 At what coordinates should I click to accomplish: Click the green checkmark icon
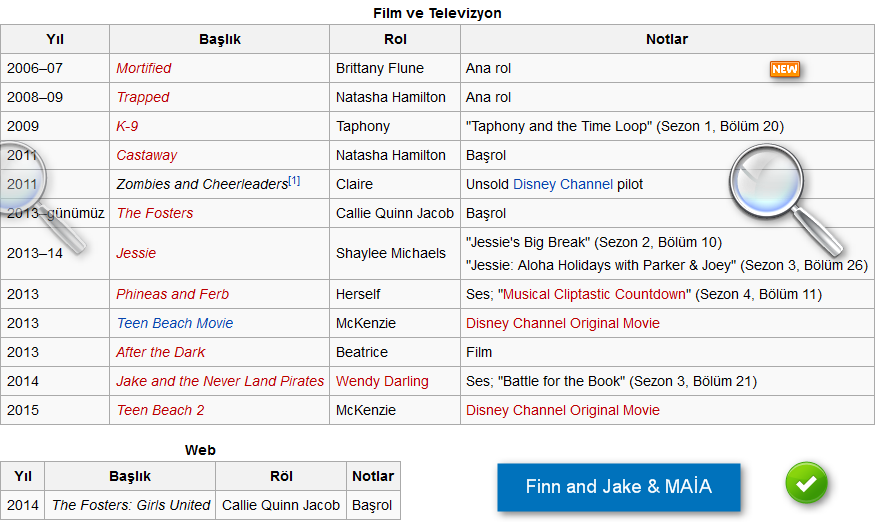click(806, 483)
